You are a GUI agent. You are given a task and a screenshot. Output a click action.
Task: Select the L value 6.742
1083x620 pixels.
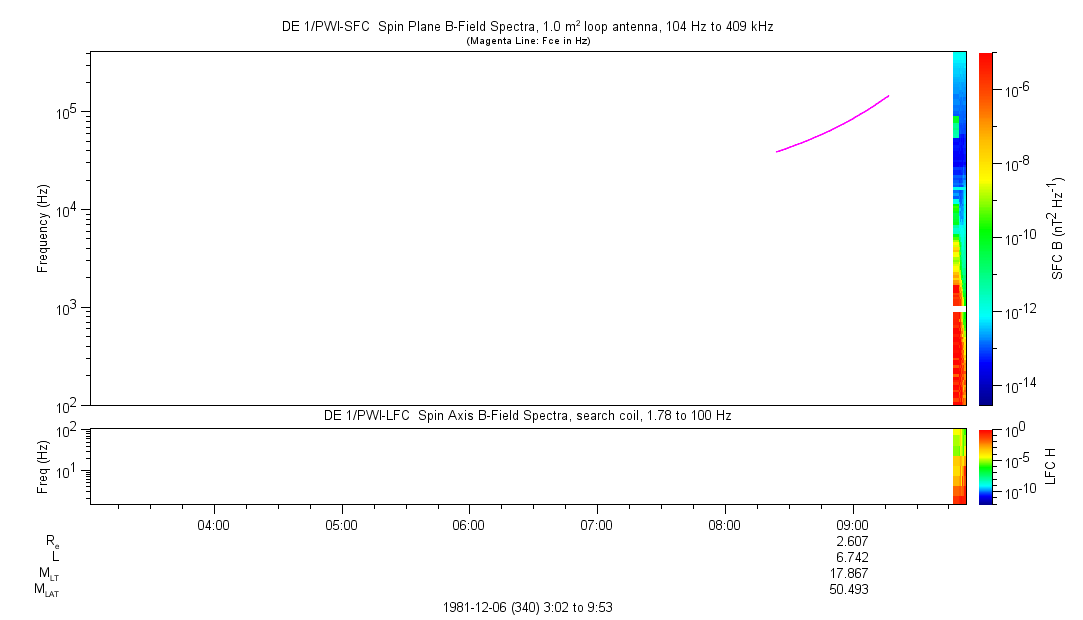[x=852, y=557]
